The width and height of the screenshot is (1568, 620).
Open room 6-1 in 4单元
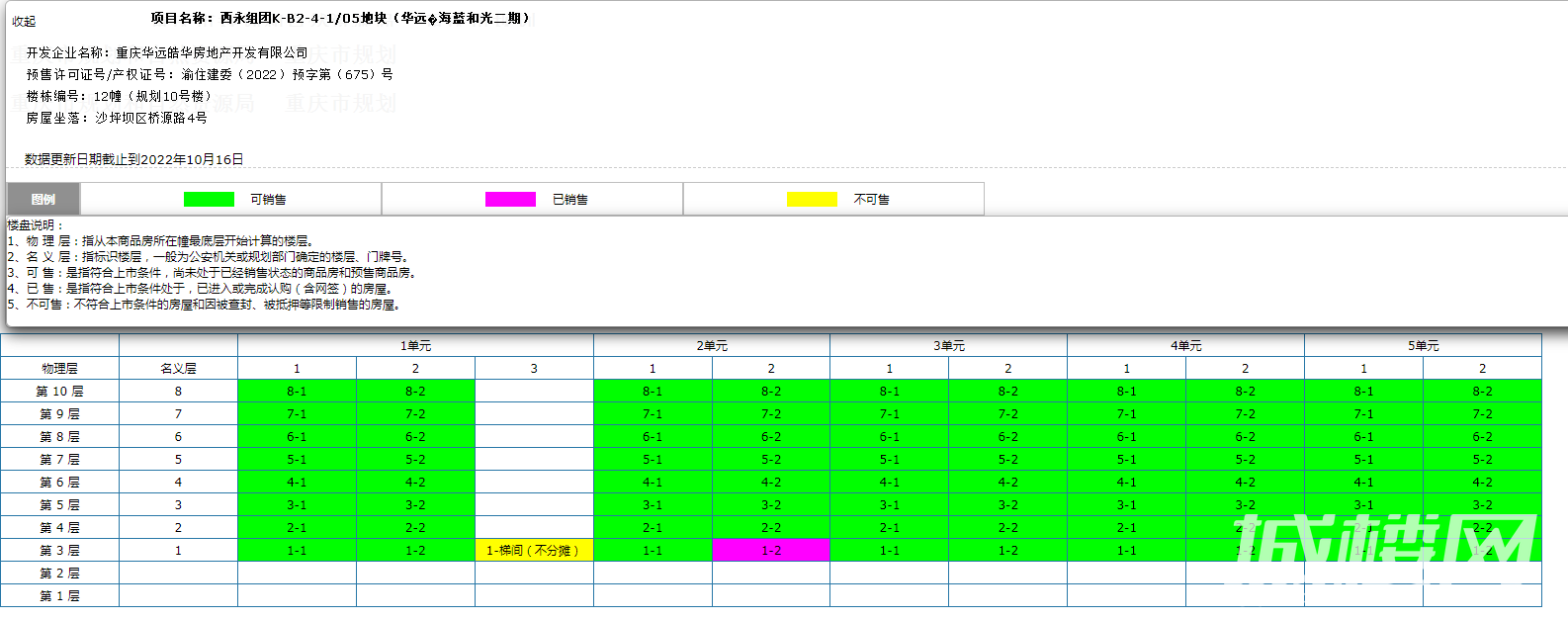tap(1126, 437)
